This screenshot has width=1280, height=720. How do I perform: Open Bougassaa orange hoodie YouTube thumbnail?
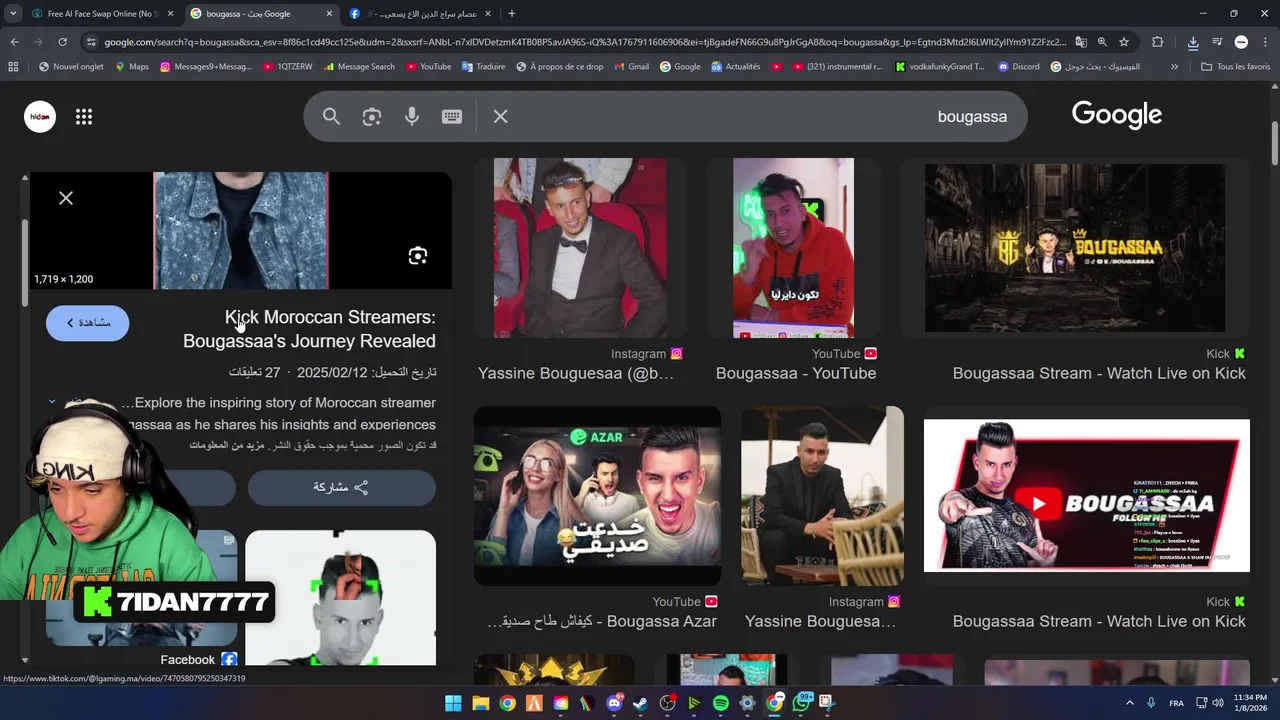point(793,247)
